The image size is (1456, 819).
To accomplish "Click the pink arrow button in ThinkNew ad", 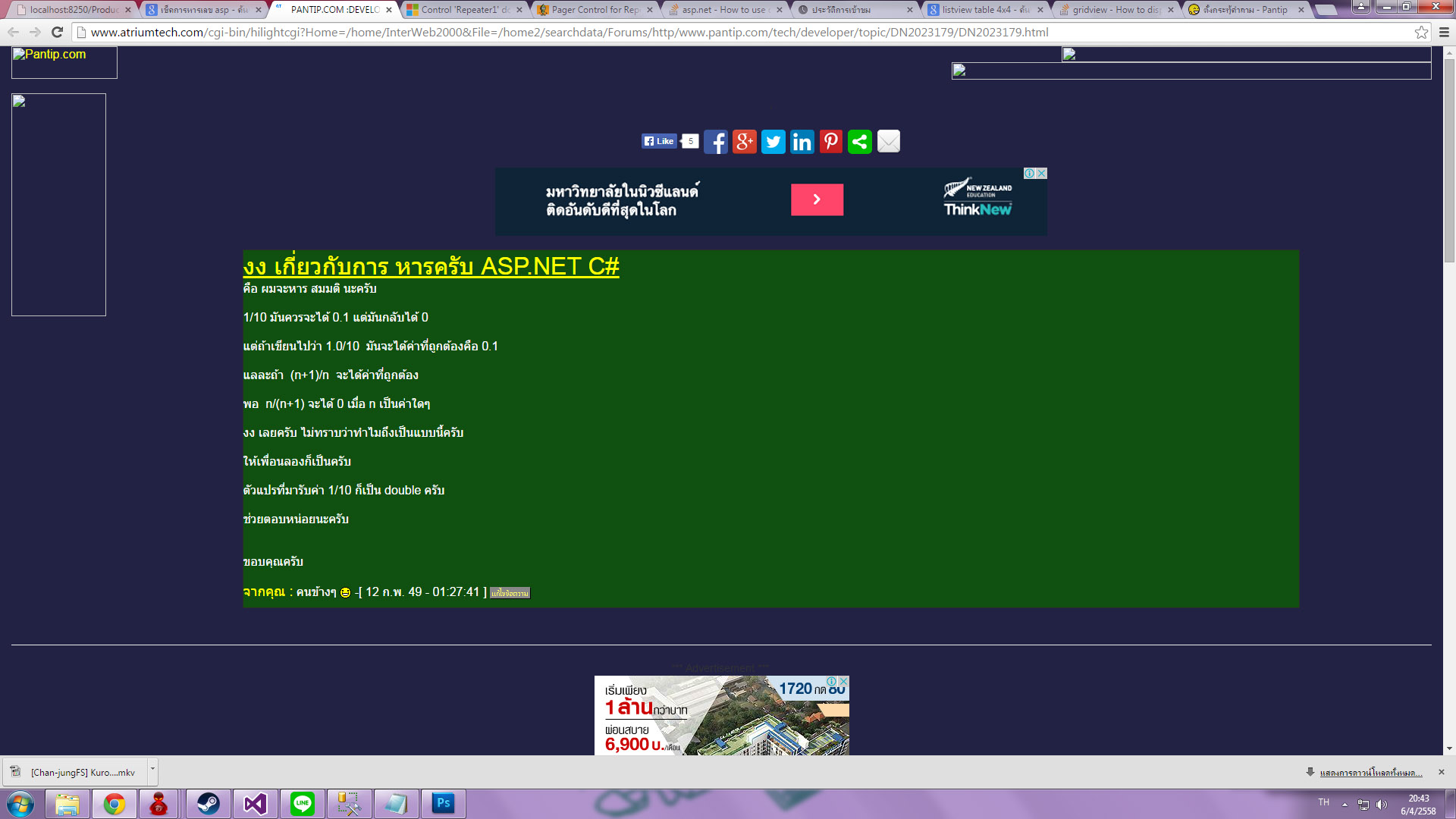I will click(x=817, y=199).
